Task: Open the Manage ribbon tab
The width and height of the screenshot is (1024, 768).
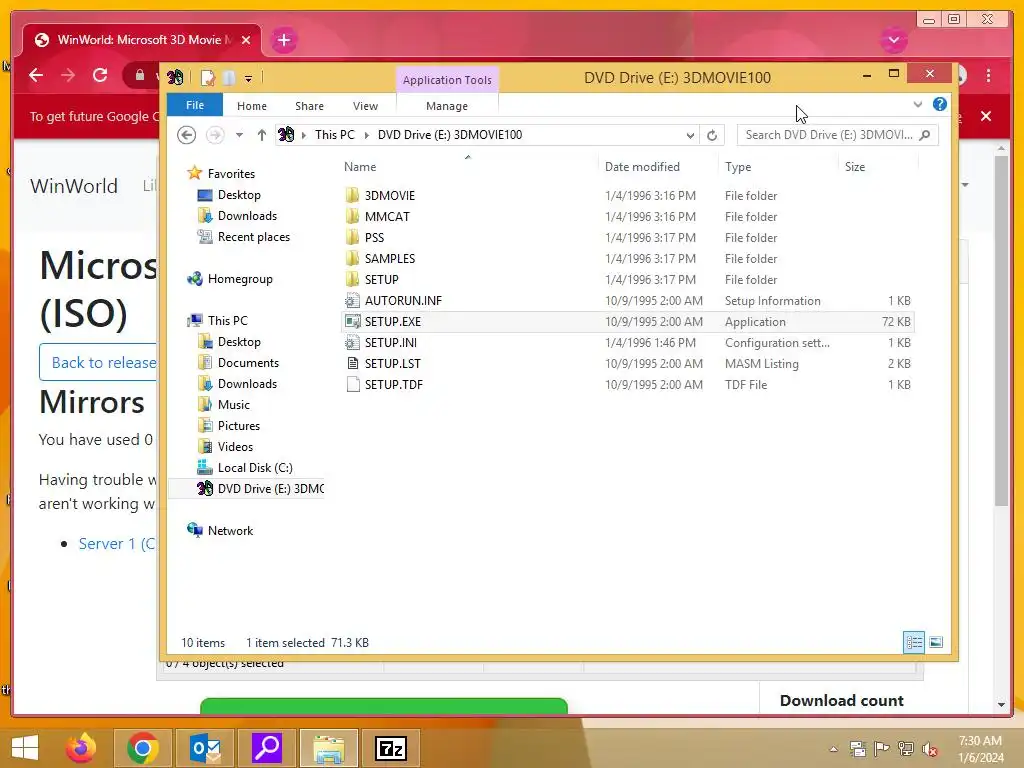Action: point(447,106)
